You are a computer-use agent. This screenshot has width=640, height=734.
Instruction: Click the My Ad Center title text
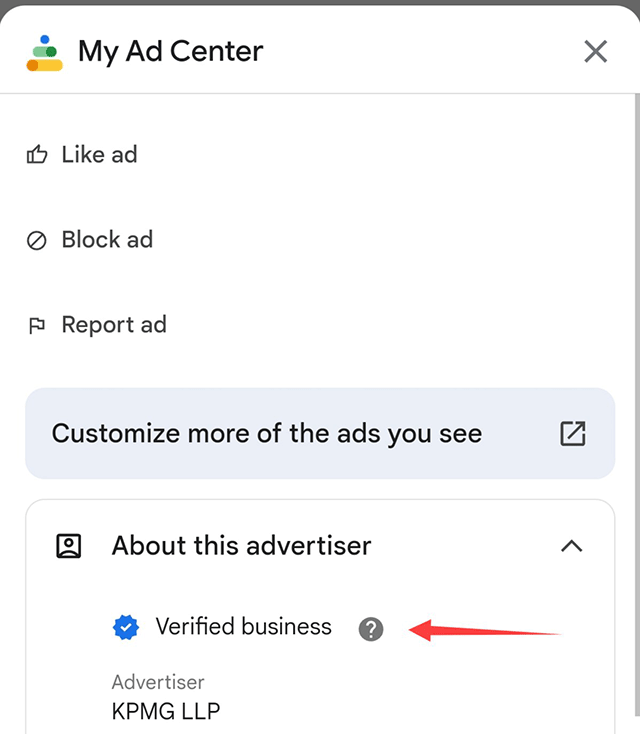170,52
